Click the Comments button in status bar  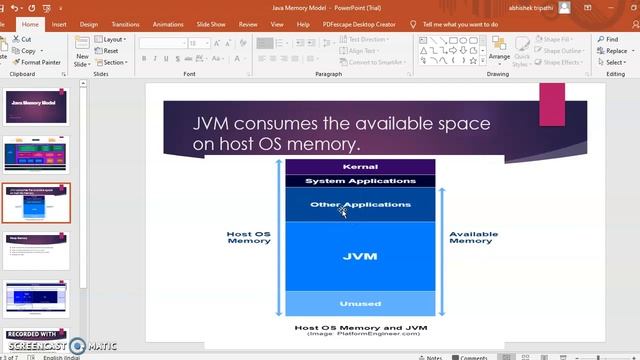click(469, 357)
